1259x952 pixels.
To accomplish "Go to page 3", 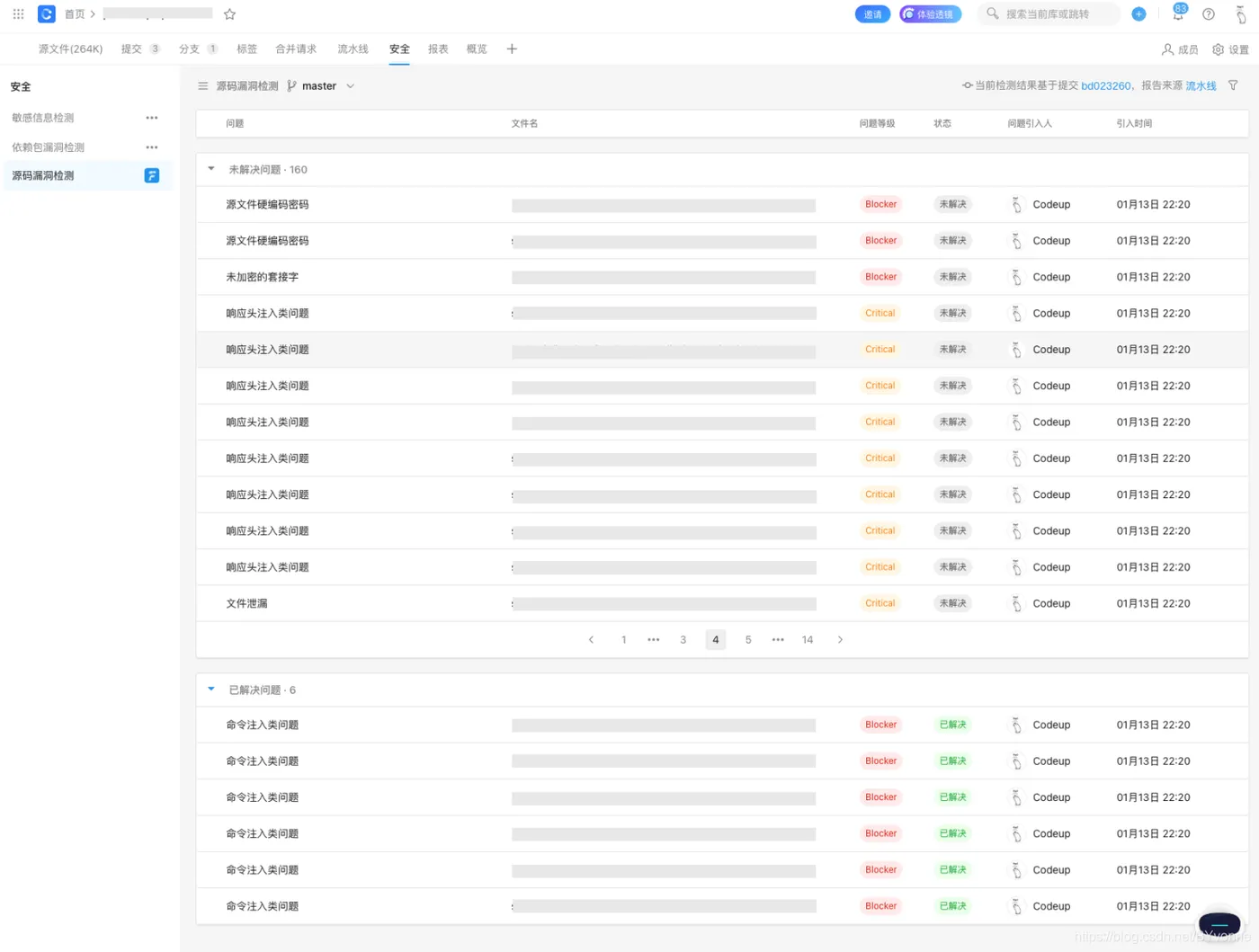I will click(683, 640).
